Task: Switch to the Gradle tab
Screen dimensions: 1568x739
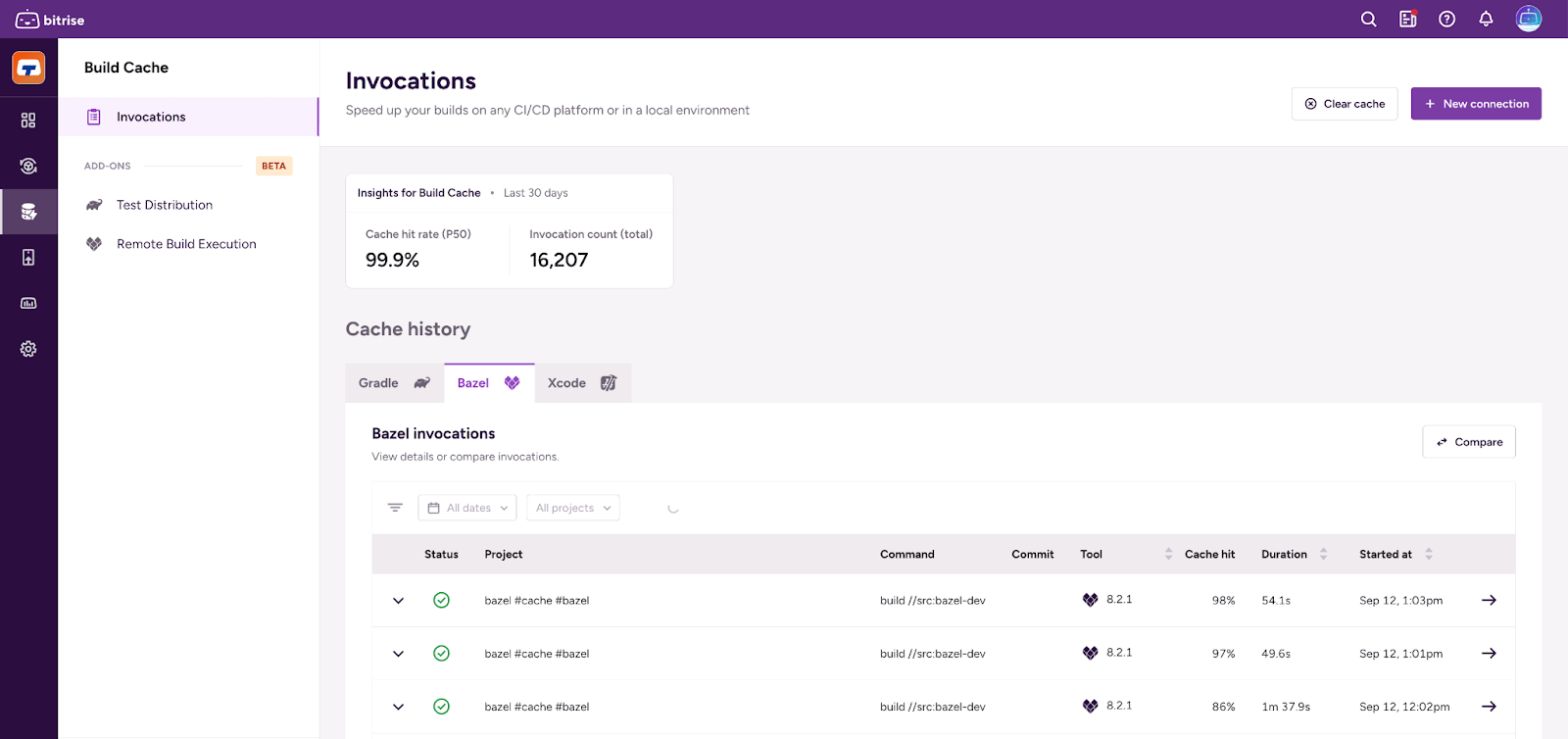Action: point(394,383)
